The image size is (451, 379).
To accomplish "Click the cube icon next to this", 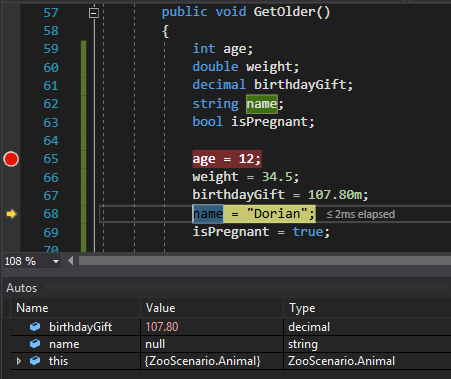I will coord(35,361).
